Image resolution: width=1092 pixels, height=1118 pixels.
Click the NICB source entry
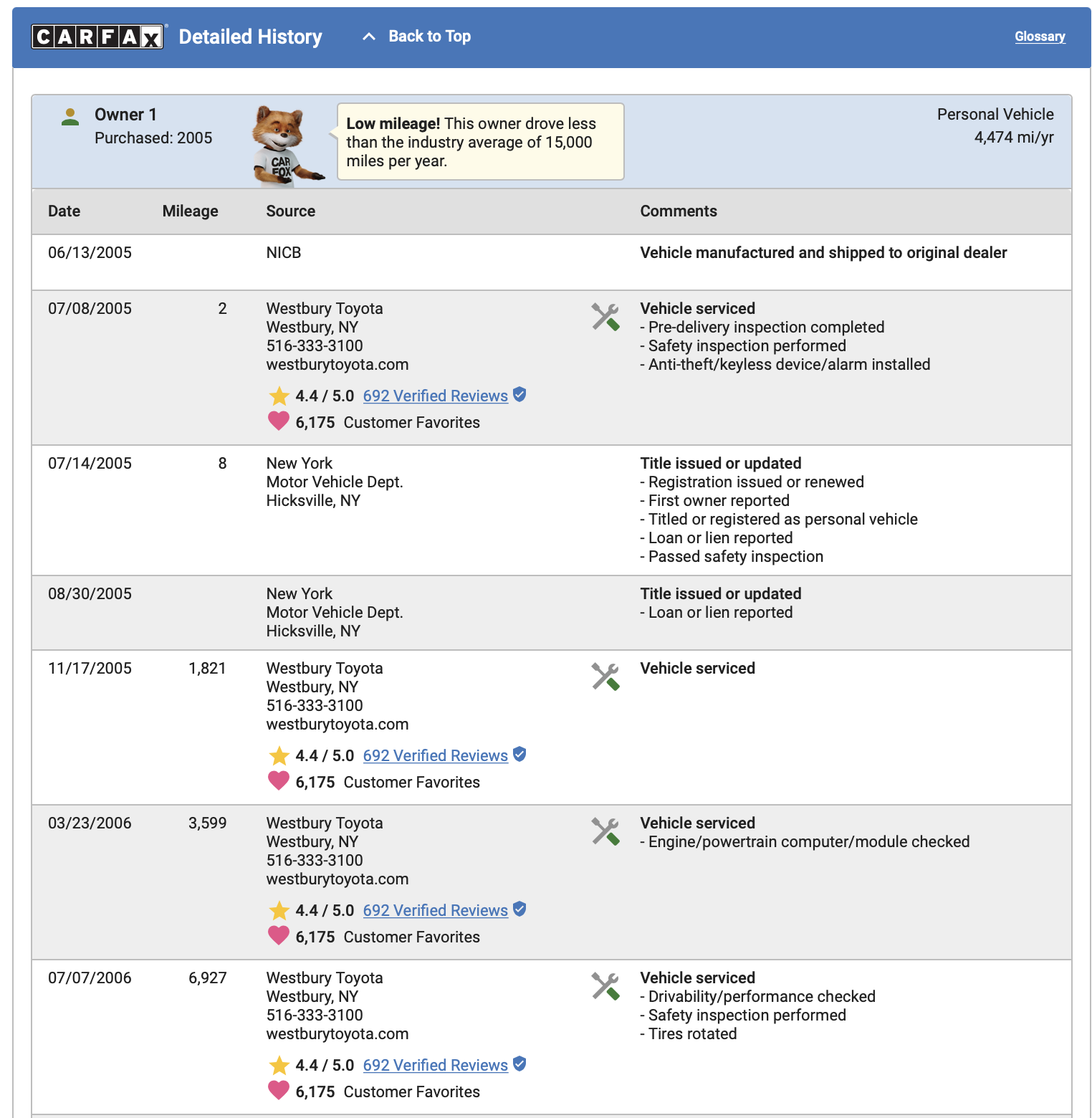[x=284, y=253]
